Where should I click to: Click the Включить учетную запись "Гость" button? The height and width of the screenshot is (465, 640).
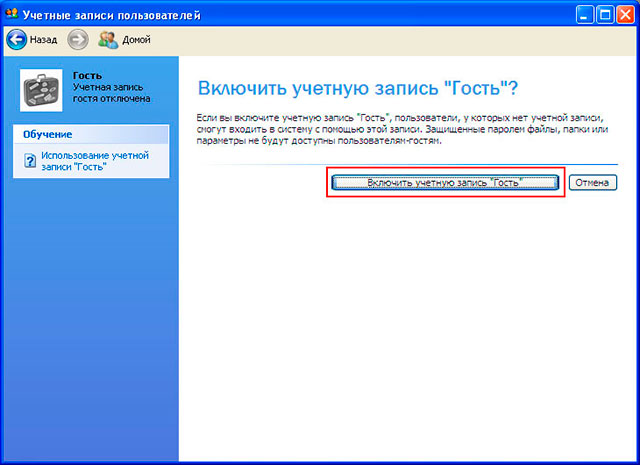point(445,182)
